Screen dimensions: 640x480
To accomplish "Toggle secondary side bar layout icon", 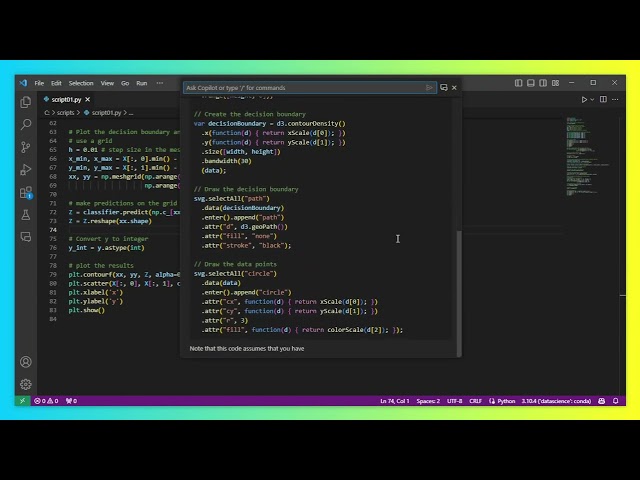I will 543,83.
